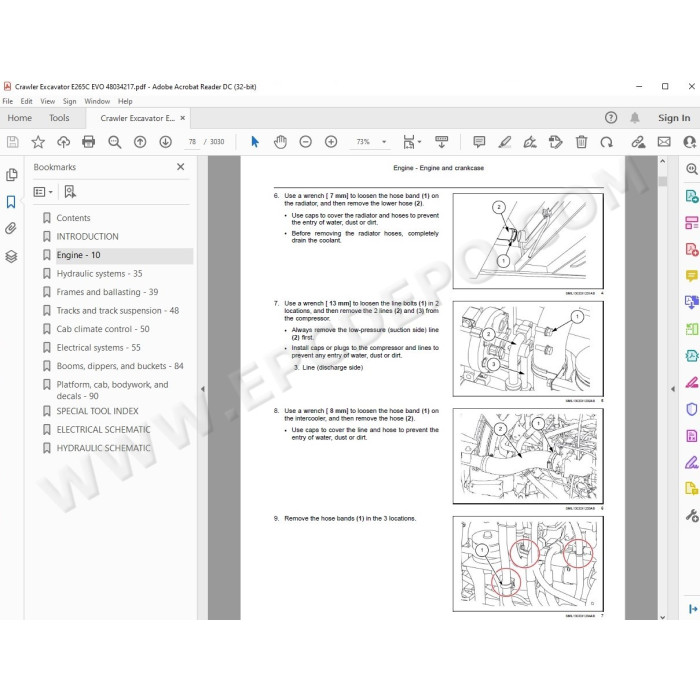Collapse the right tools pane arrow
Image resolution: width=700 pixels, height=700 pixels.
pyautogui.click(x=673, y=389)
